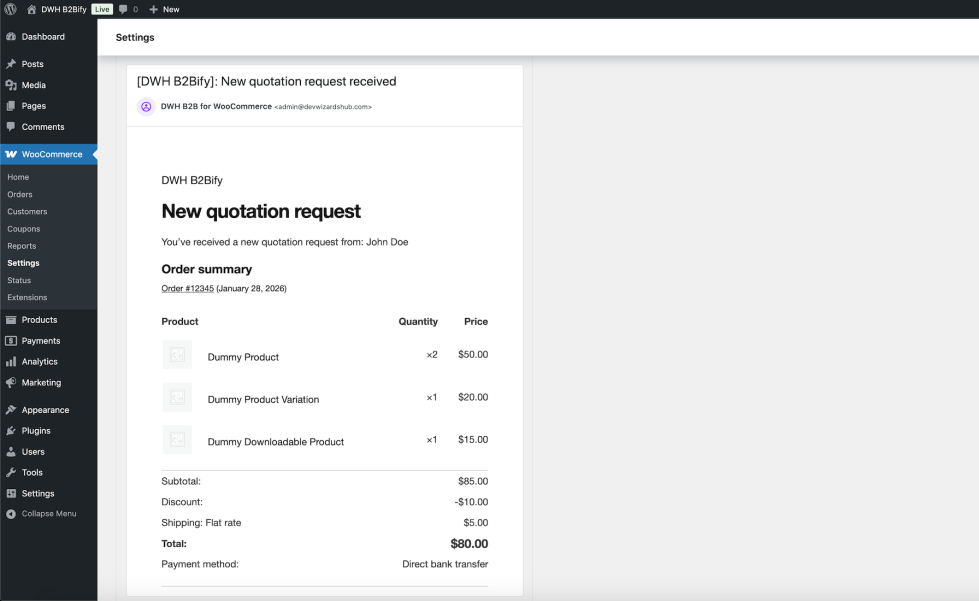
Task: Go to the Media library
Action: coord(33,85)
